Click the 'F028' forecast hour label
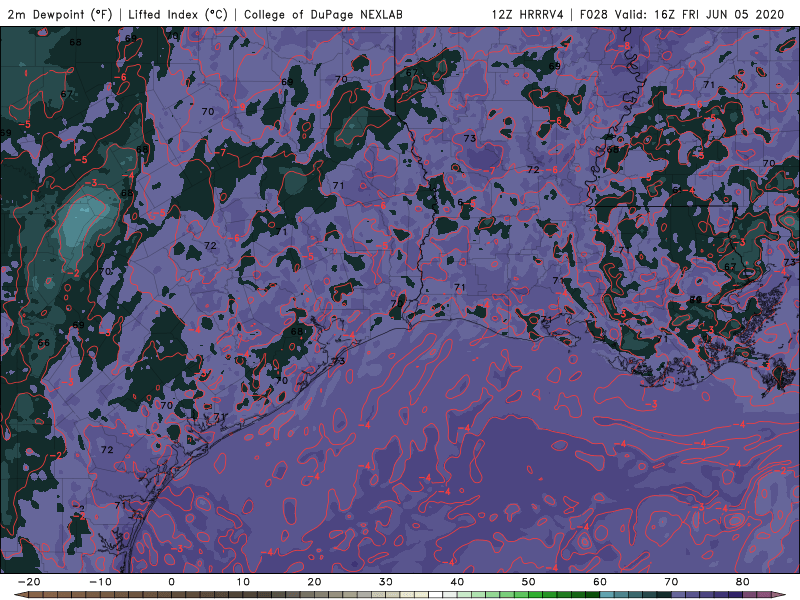 (x=593, y=14)
